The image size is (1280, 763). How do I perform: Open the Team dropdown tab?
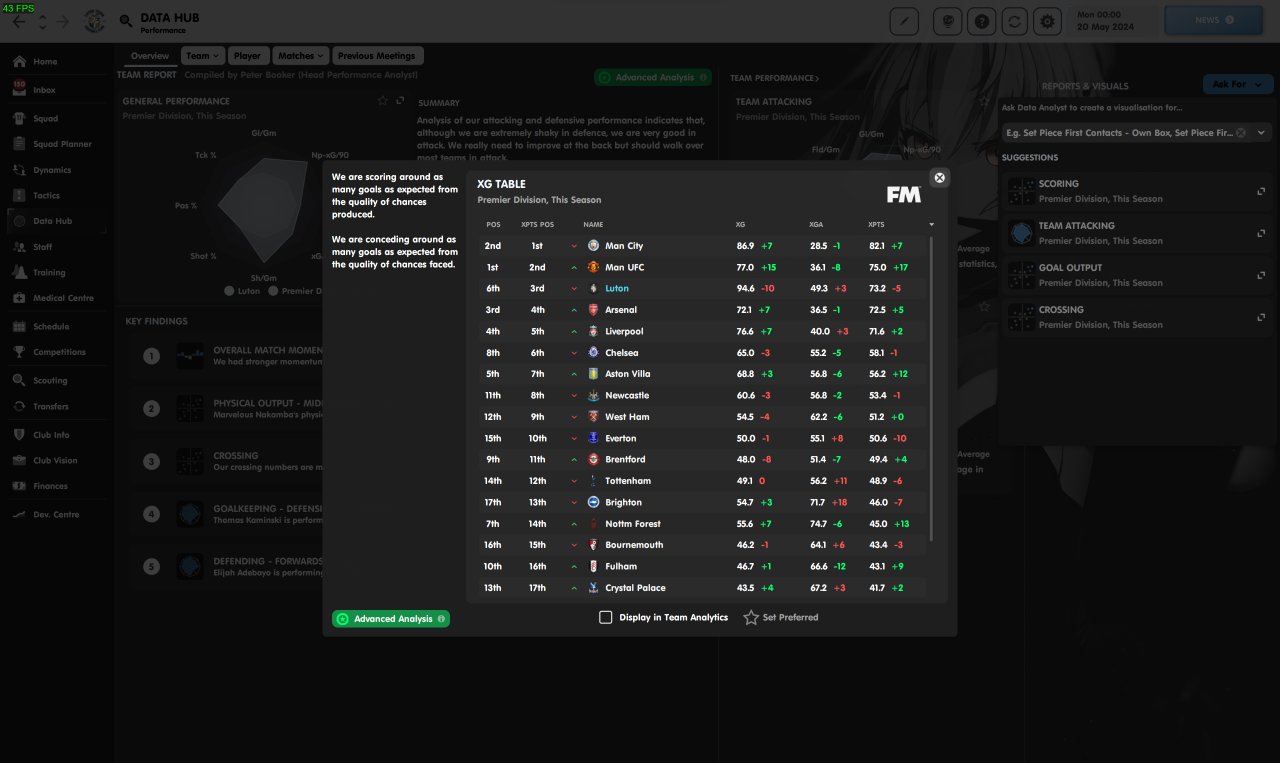coord(202,56)
